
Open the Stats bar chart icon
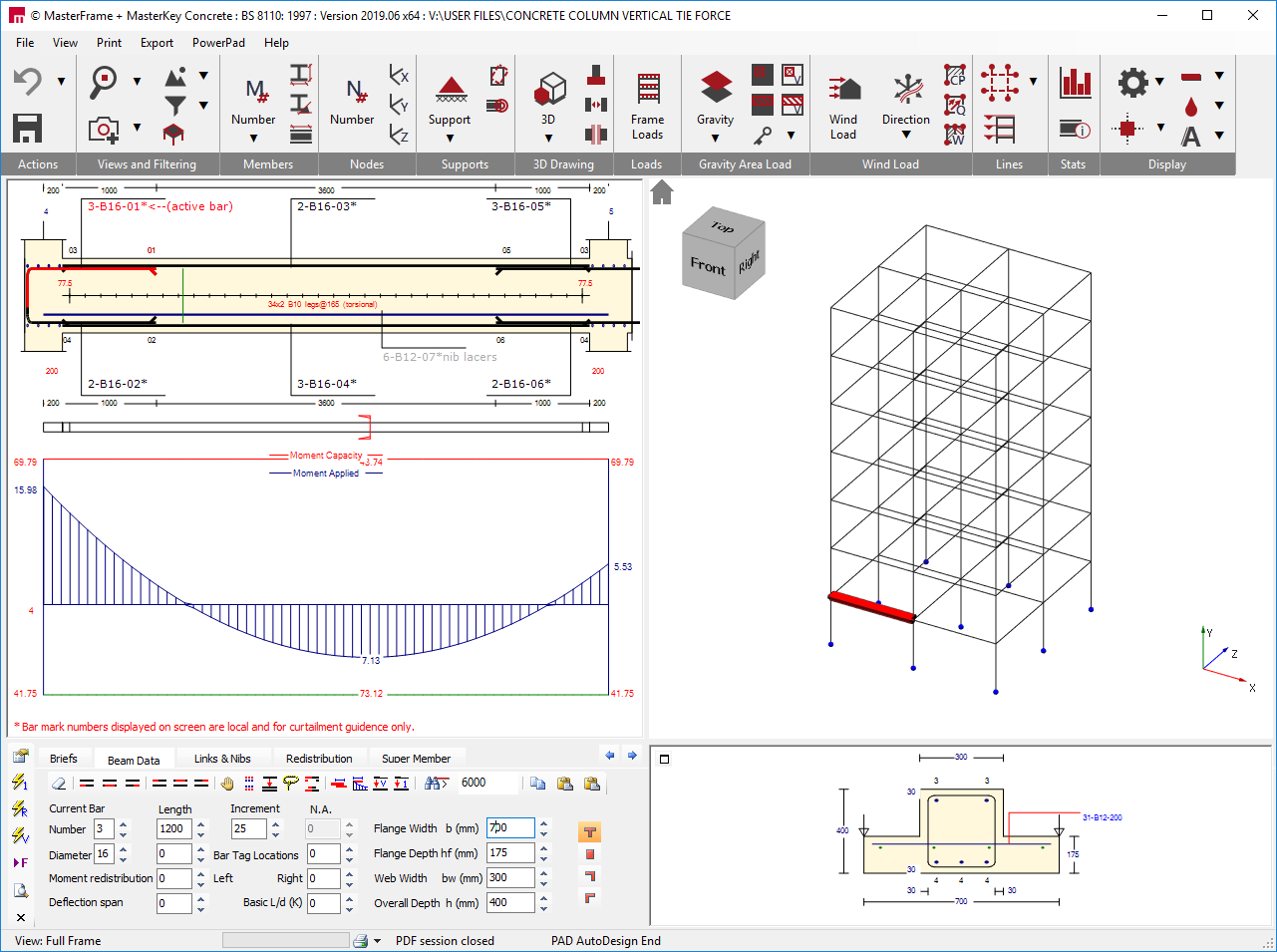1076,83
